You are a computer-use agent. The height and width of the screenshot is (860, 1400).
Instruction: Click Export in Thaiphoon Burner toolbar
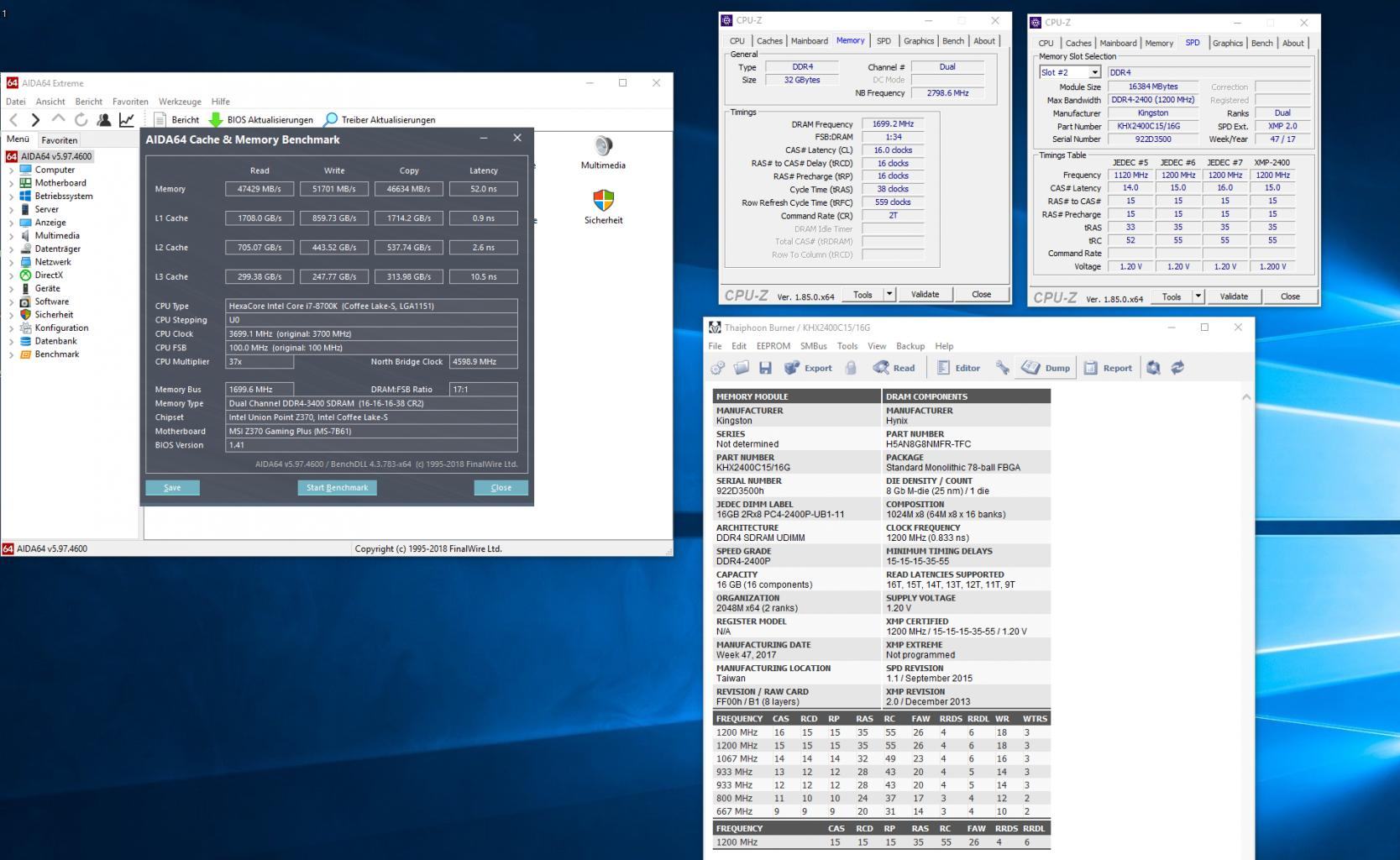click(808, 368)
